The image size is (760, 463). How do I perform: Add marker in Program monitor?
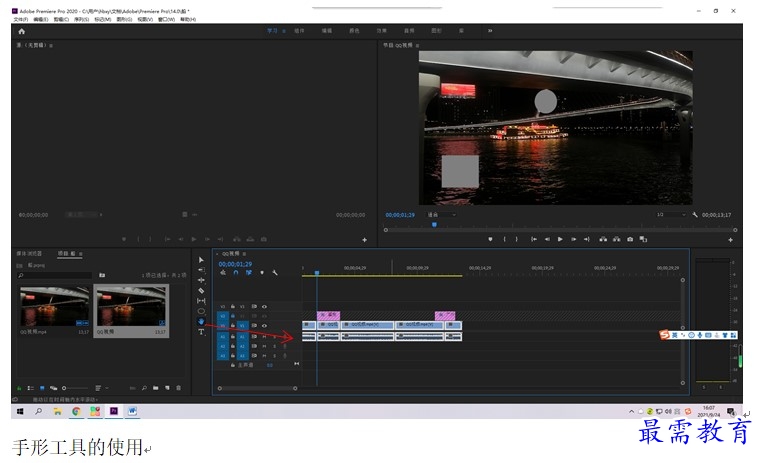(x=490, y=239)
